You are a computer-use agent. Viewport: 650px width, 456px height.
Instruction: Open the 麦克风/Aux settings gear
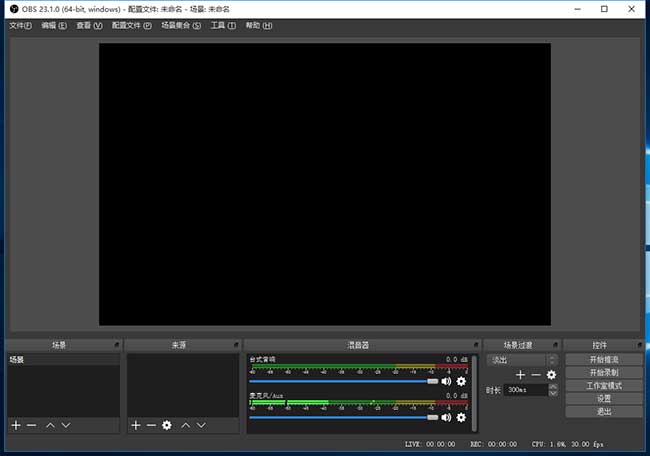coord(461,417)
